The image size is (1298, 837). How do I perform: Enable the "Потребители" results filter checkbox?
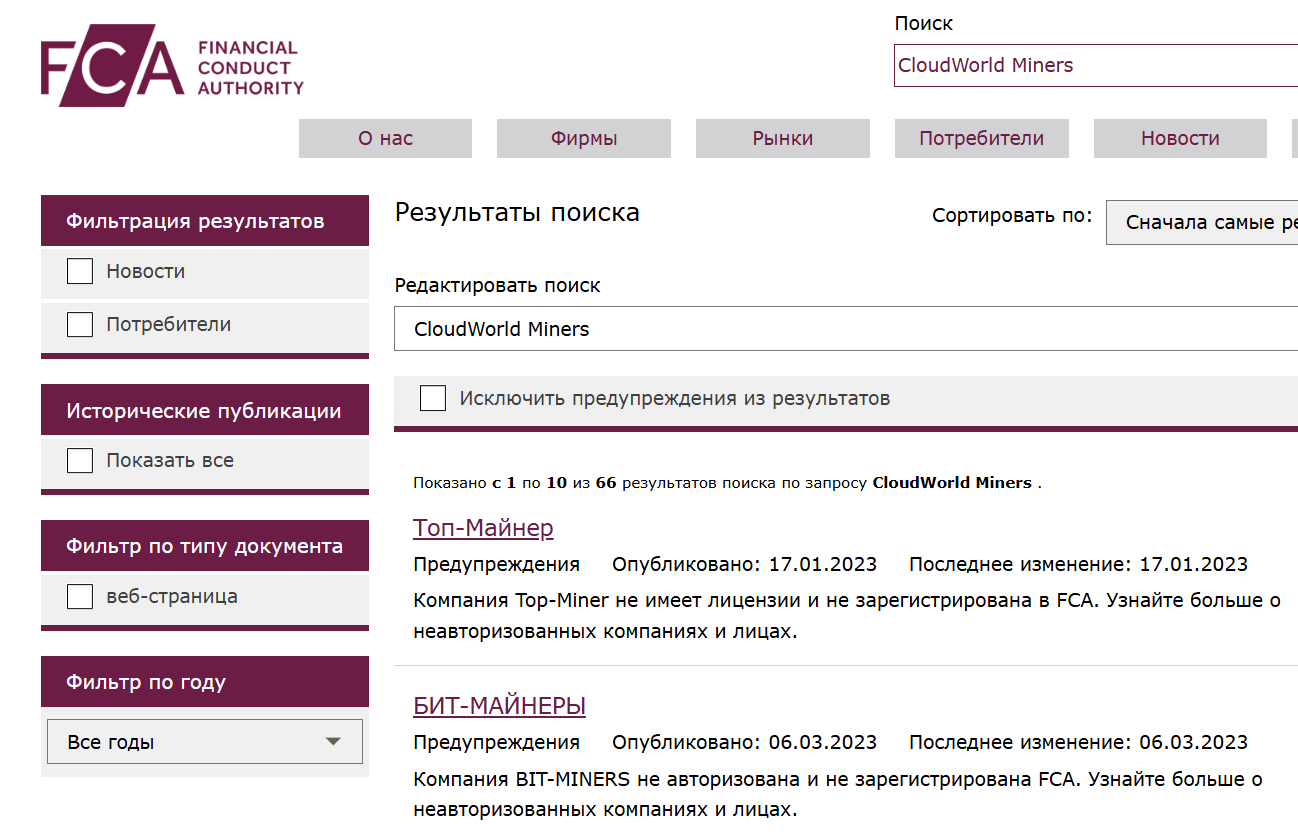click(x=79, y=324)
